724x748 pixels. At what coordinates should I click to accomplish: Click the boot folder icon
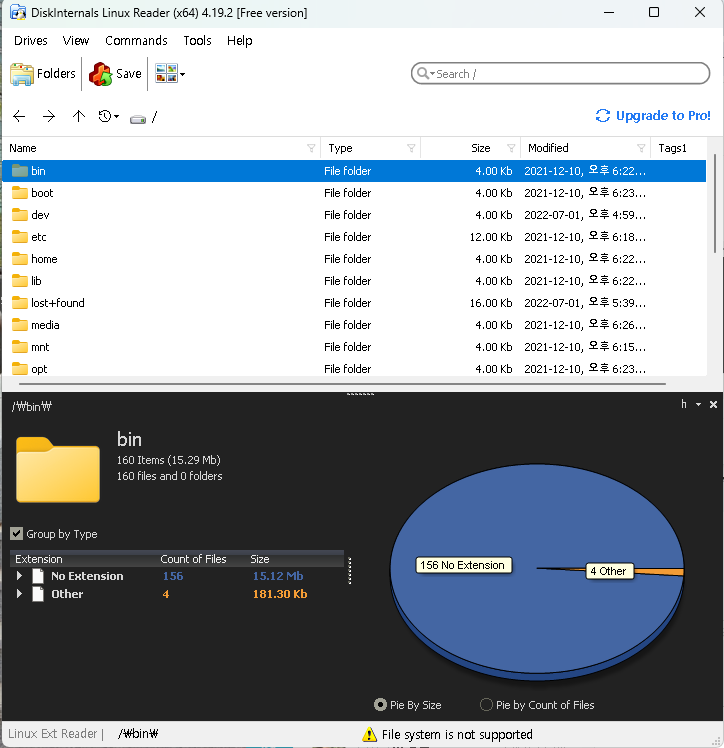pyautogui.click(x=20, y=192)
